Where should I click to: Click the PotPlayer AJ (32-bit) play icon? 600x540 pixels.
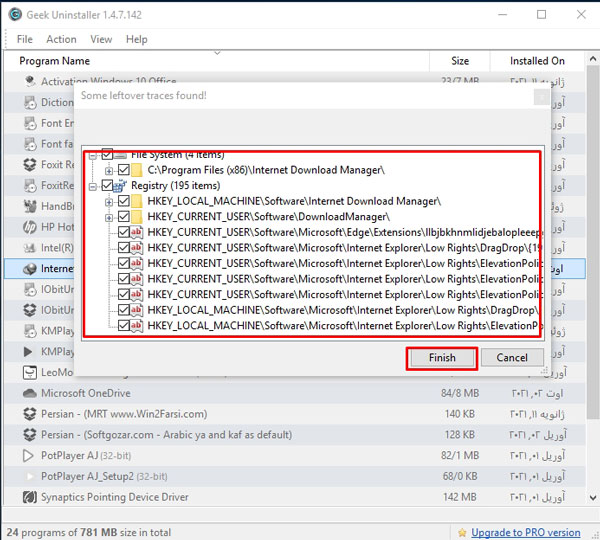tap(28, 455)
